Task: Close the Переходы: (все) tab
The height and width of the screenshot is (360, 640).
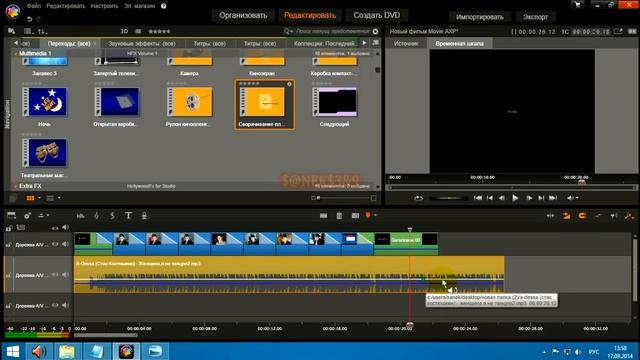Action: point(95,44)
